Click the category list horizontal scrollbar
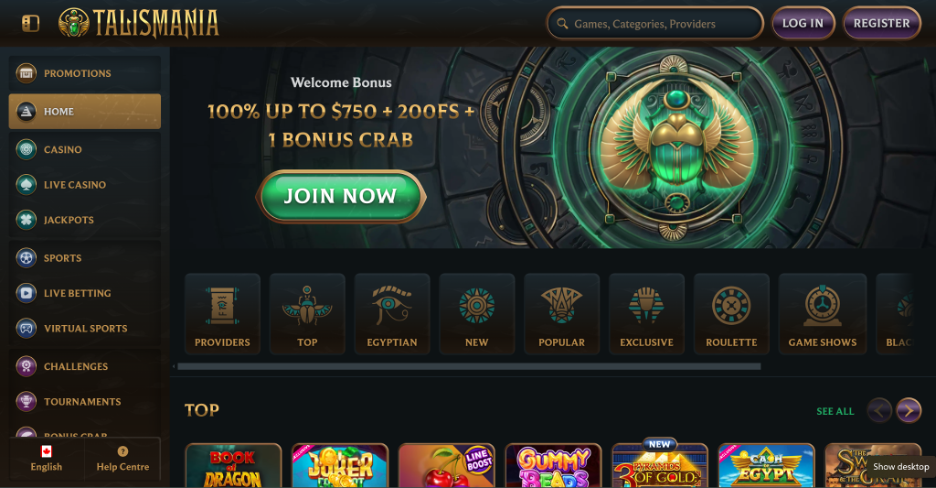This screenshot has height=488, width=936. 469,366
